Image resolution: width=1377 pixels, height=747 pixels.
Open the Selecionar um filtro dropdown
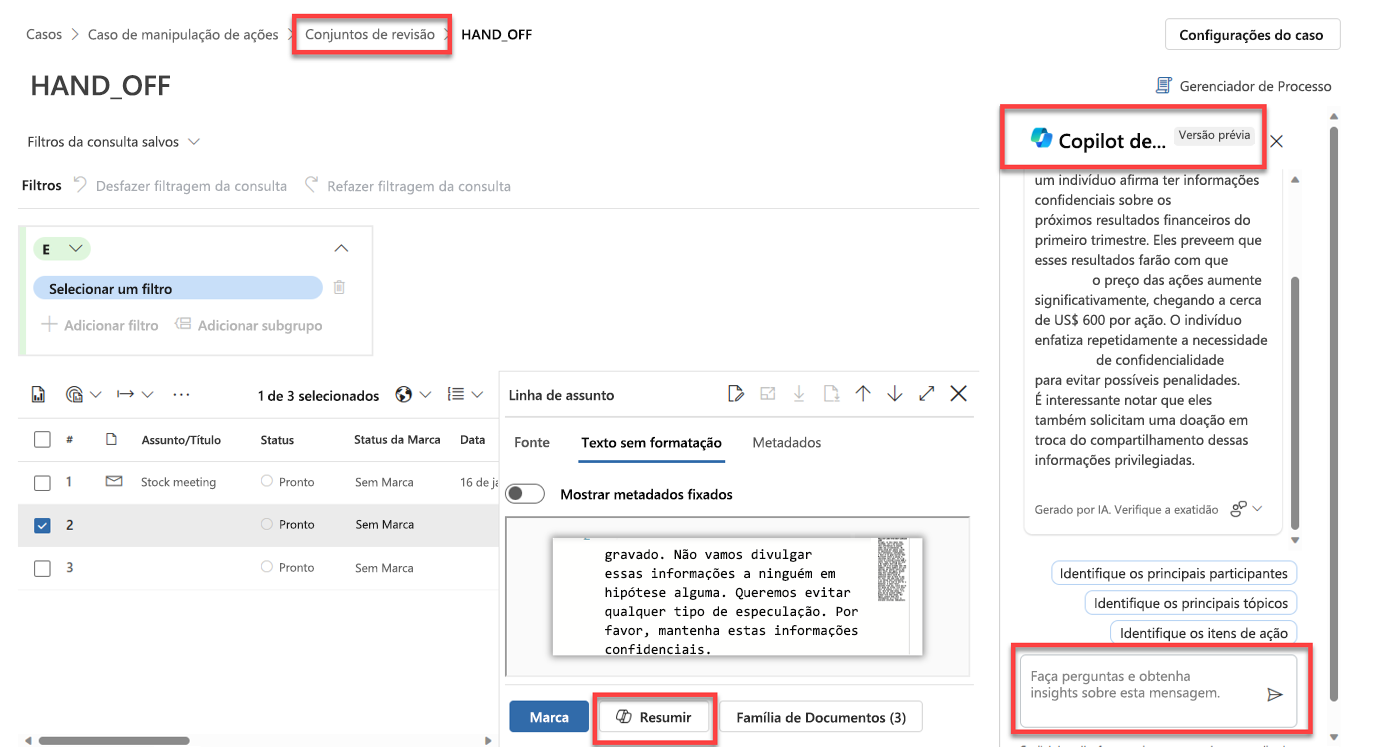pyautogui.click(x=178, y=288)
